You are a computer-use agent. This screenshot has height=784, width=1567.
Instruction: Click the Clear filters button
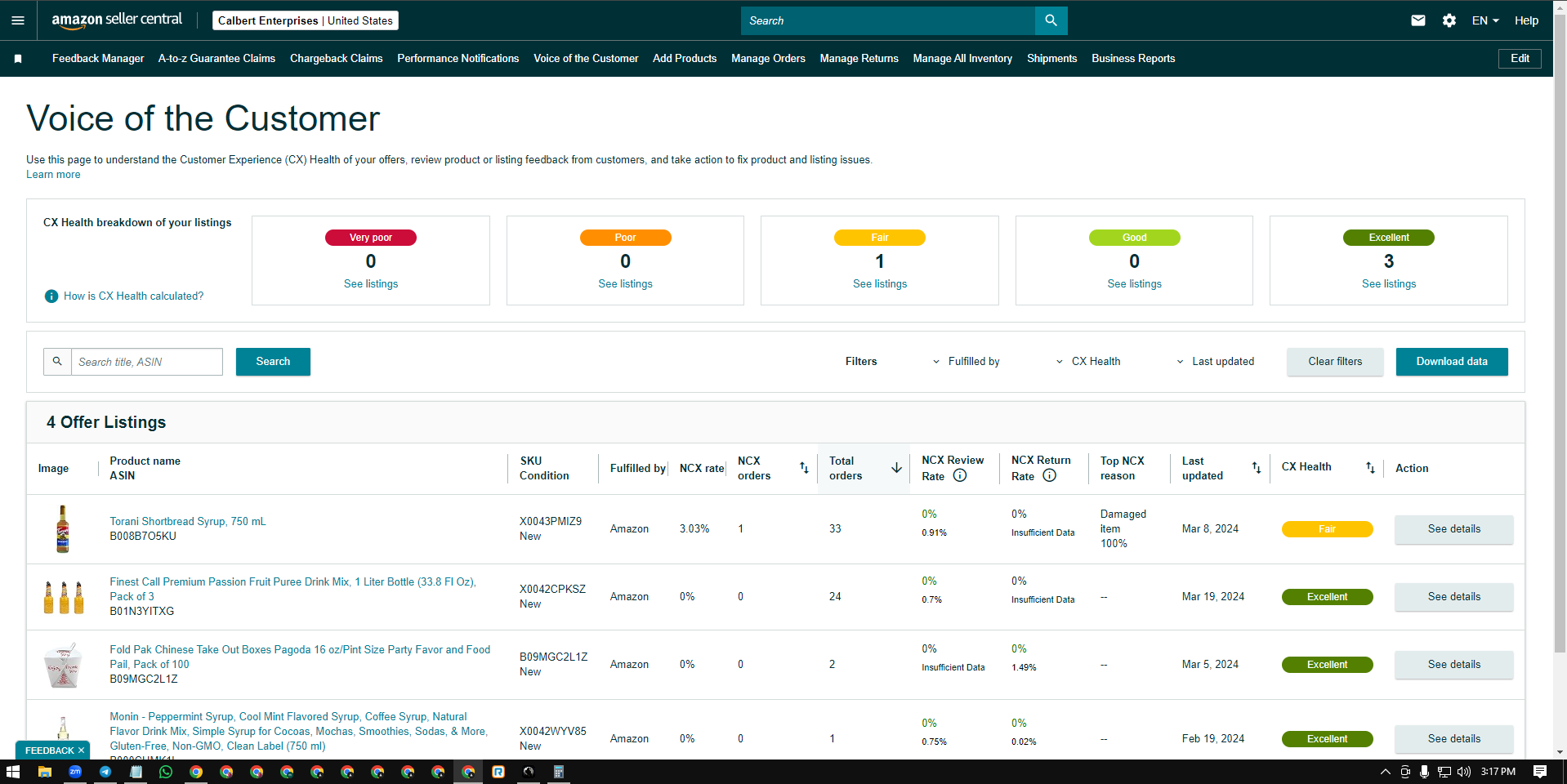tap(1335, 362)
